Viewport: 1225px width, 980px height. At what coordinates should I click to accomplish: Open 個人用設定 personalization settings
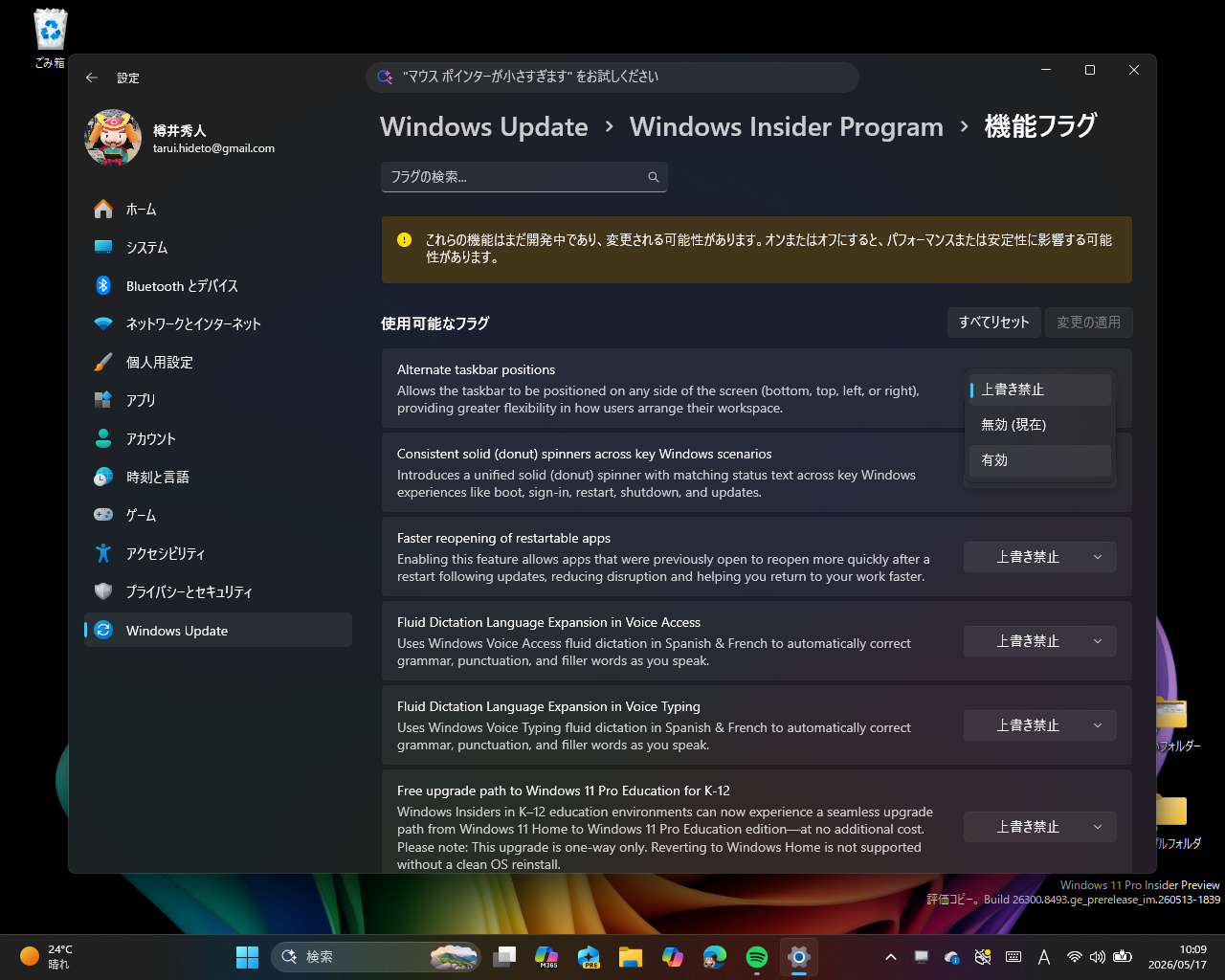[218, 362]
